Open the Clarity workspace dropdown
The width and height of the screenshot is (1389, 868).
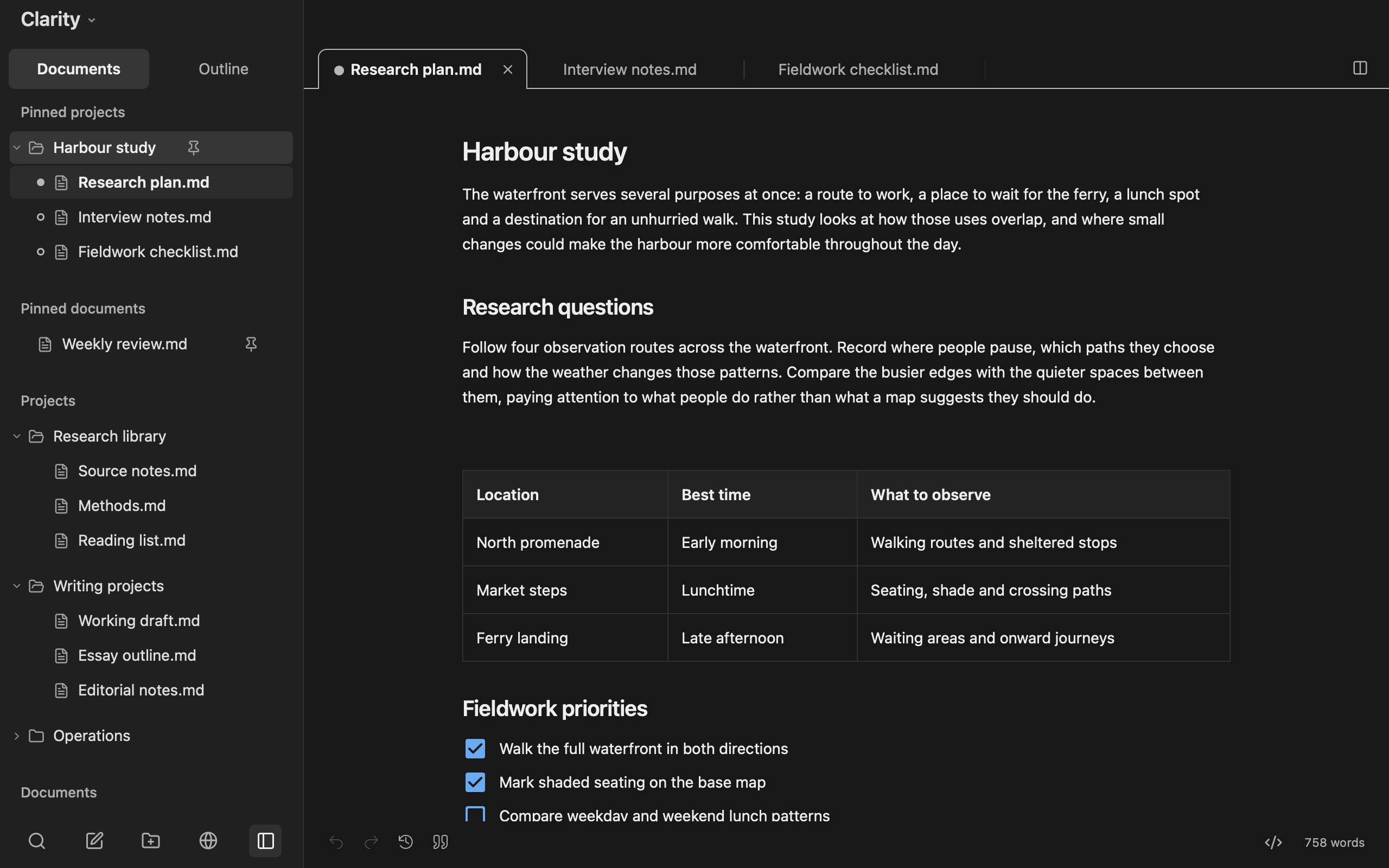point(58,20)
